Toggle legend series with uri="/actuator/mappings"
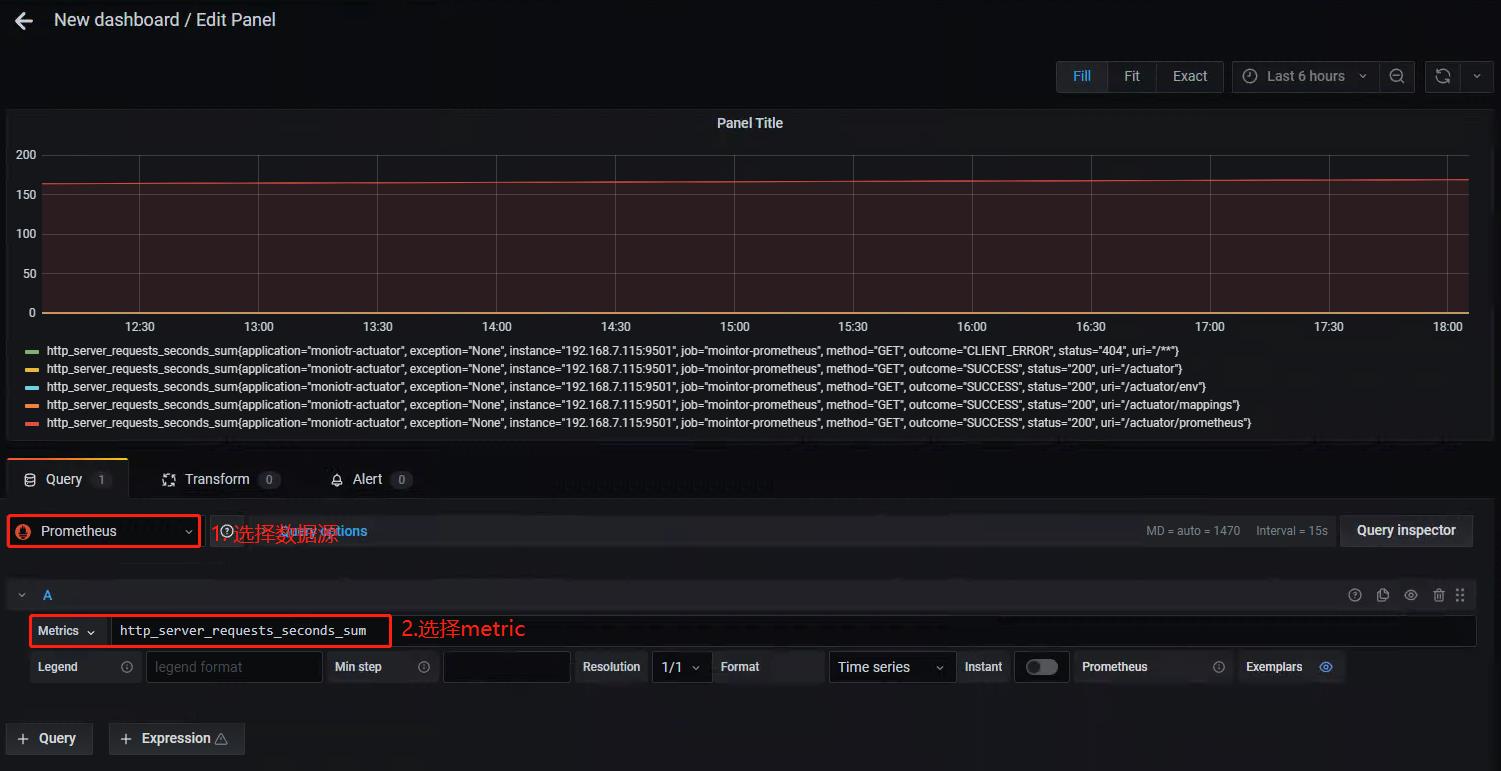 [643, 405]
